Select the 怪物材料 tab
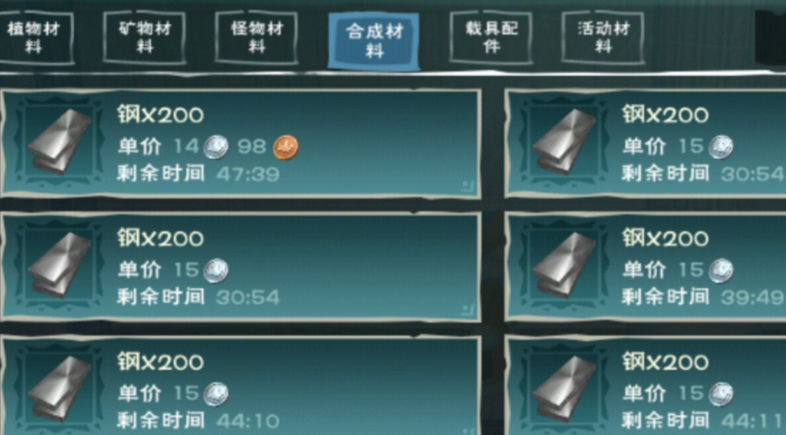Image resolution: width=786 pixels, height=435 pixels. (x=256, y=38)
